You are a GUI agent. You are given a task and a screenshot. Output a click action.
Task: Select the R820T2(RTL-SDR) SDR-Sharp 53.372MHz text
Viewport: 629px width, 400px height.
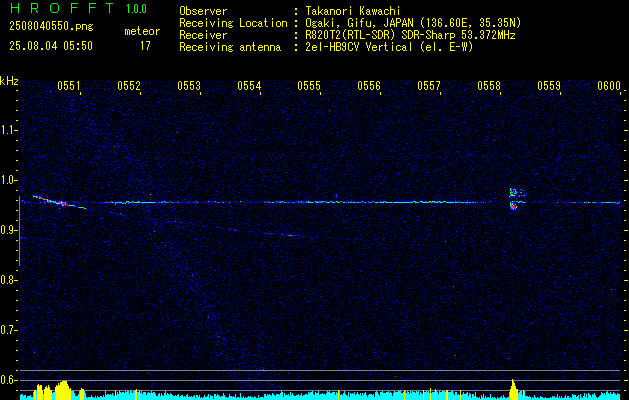410,35
